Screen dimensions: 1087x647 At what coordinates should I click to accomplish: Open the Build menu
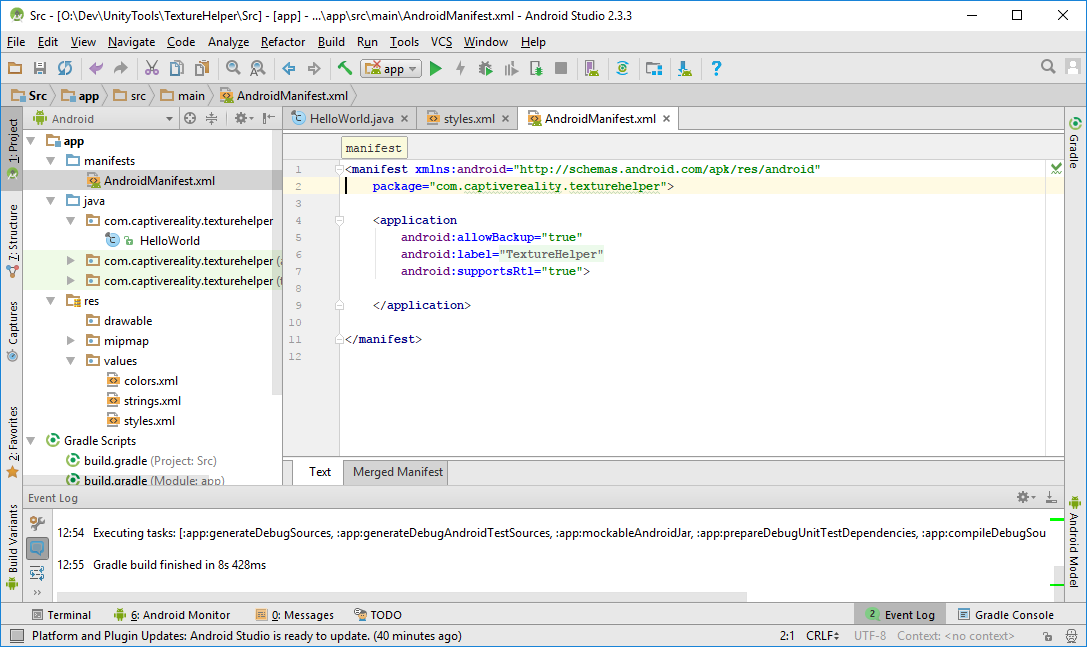(x=331, y=42)
